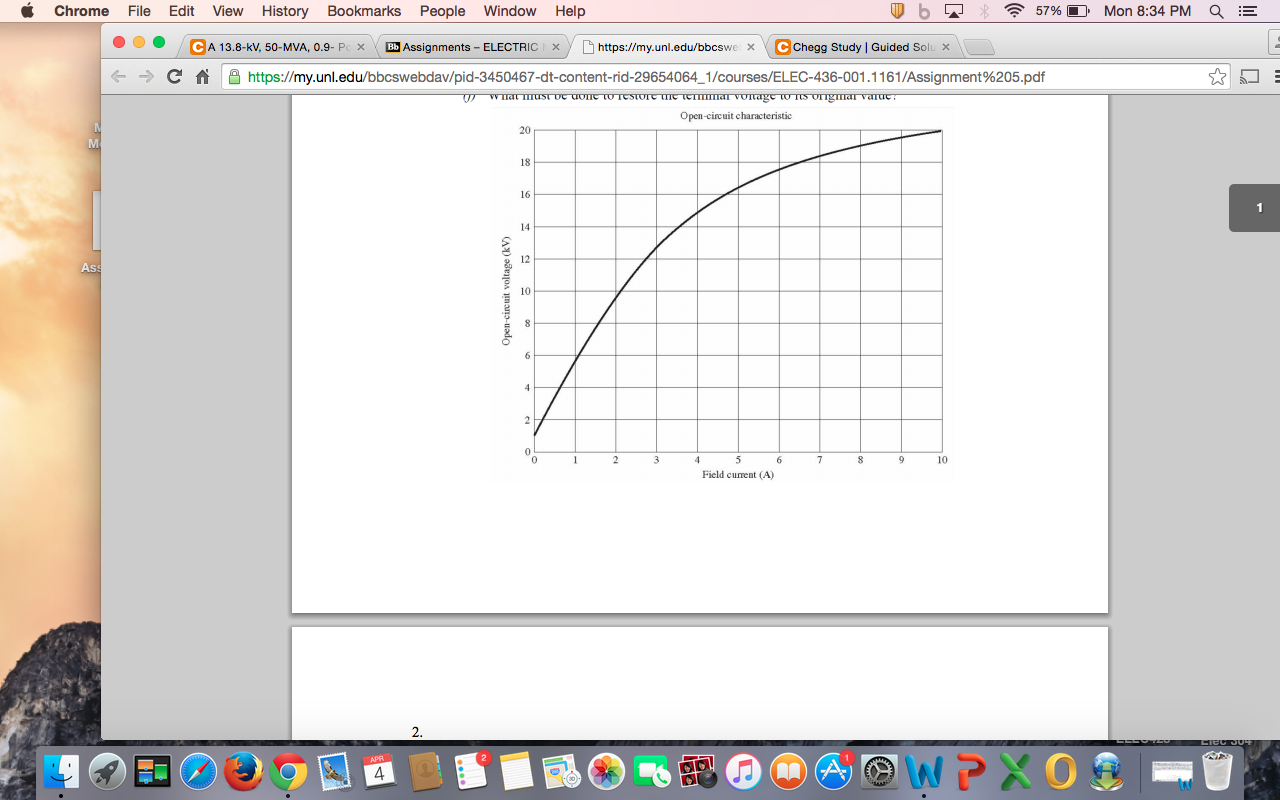Open the Help menu

click(570, 11)
